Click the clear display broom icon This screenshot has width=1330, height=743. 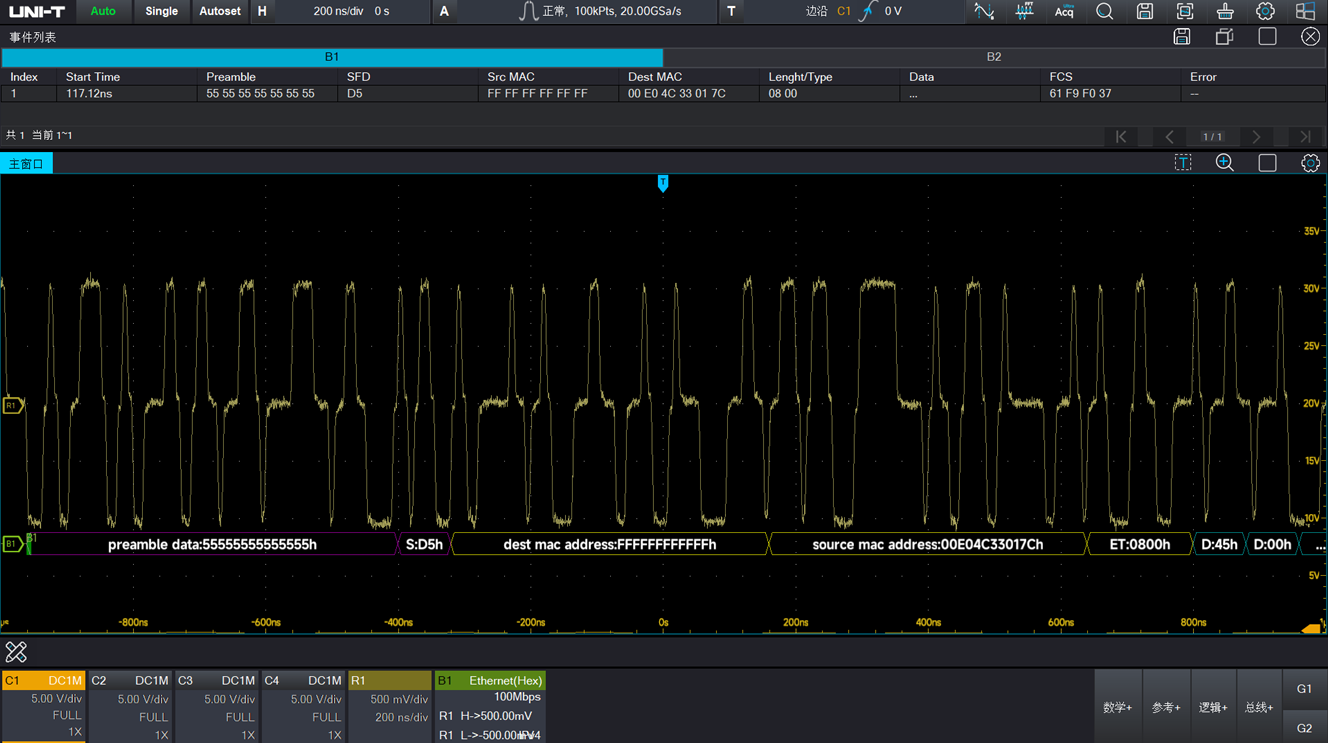[1225, 12]
